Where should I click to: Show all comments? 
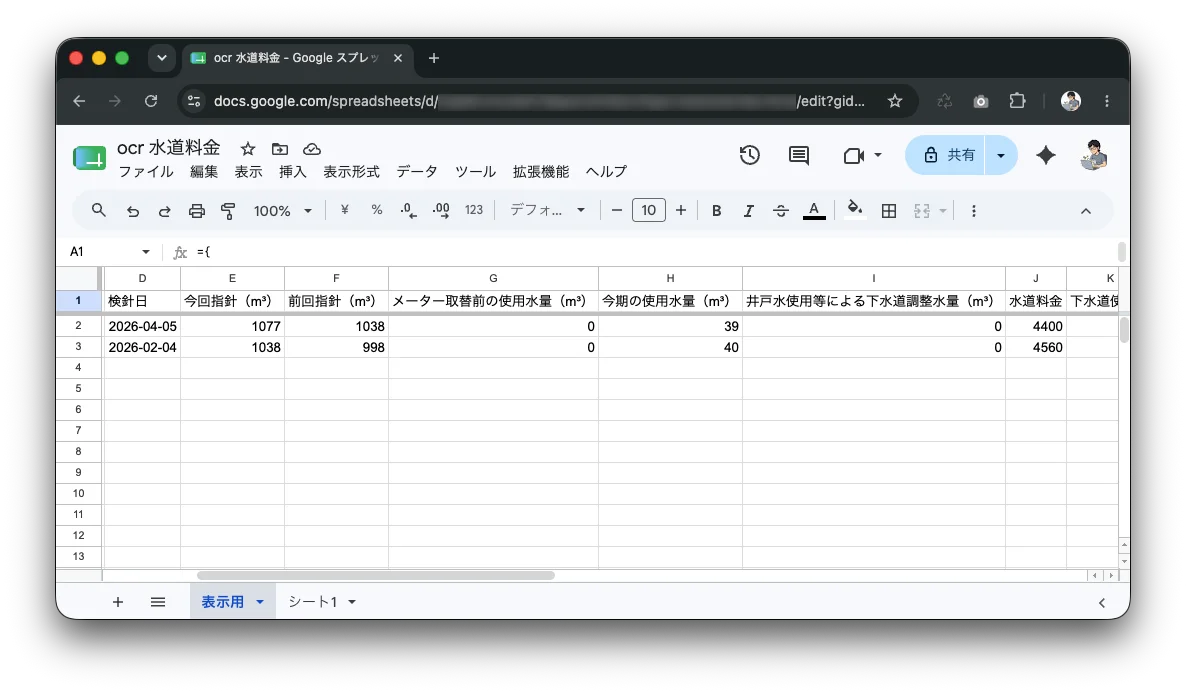(799, 155)
